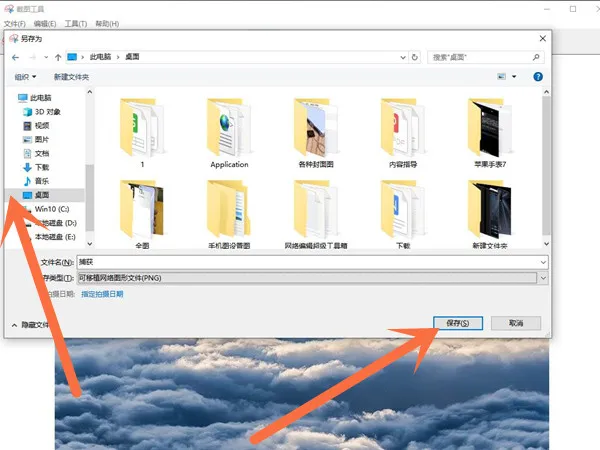Open the view options dropdown arrow
Viewport: 600px width, 450px height.
[x=514, y=77]
